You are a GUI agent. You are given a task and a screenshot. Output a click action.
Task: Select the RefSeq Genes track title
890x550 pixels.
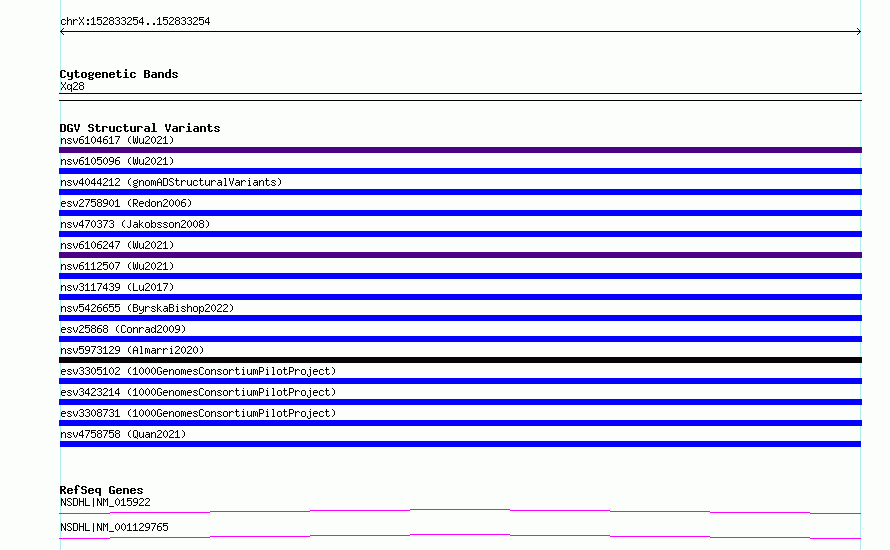coord(101,490)
